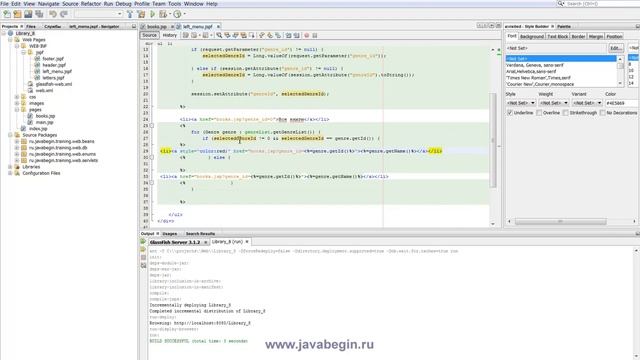
Task: Click rerun icon in Output panel sidebar
Action: [143, 242]
